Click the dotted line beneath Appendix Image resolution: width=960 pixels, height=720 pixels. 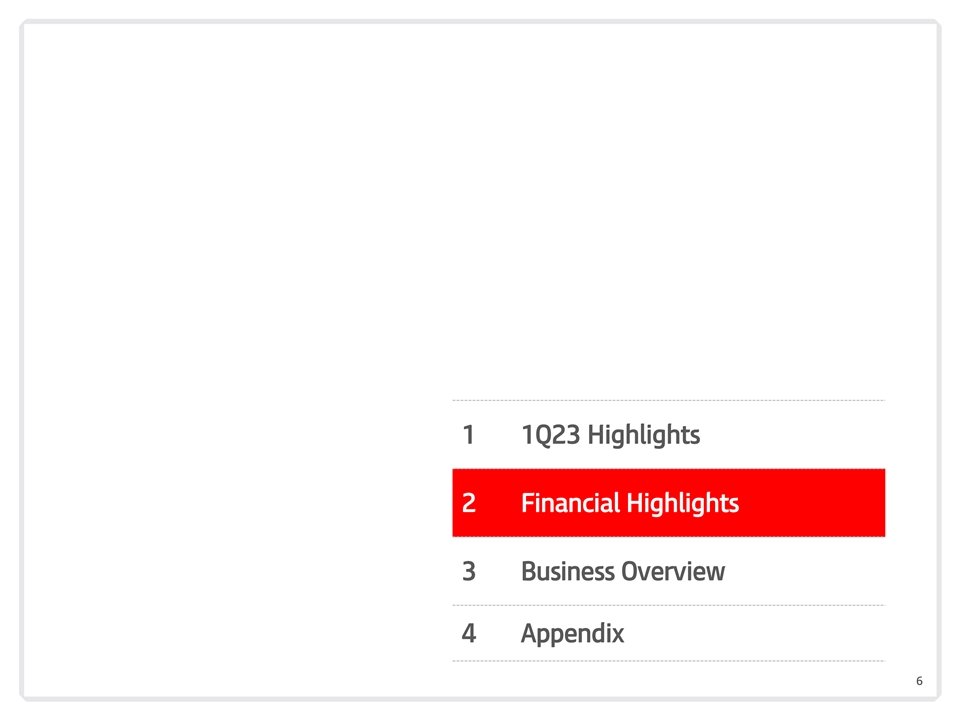[x=669, y=661]
